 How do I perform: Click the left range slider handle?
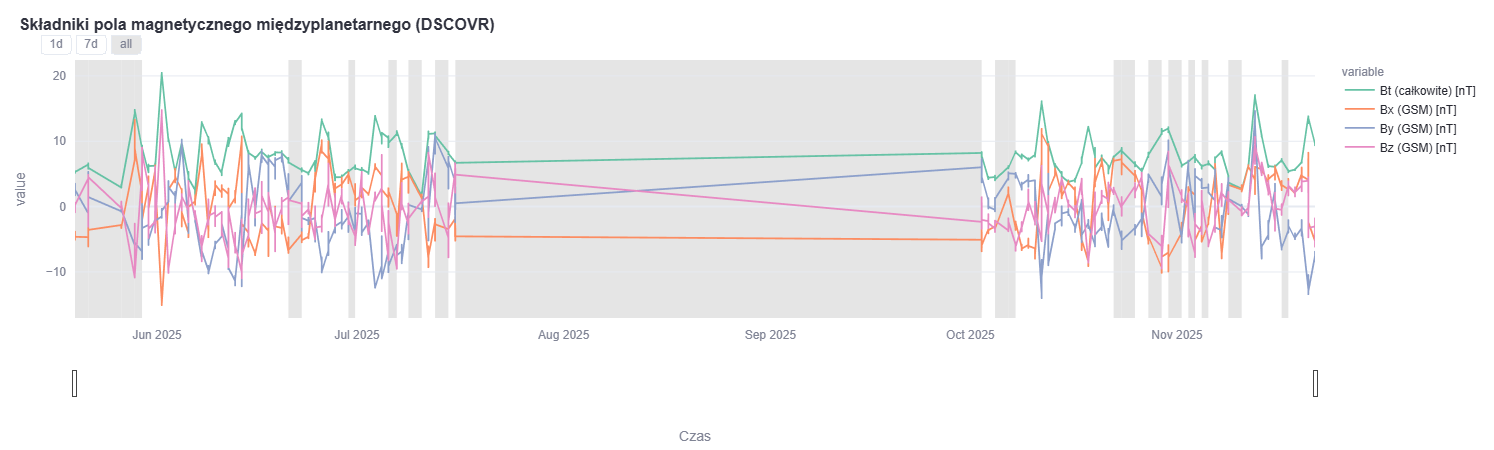75,383
